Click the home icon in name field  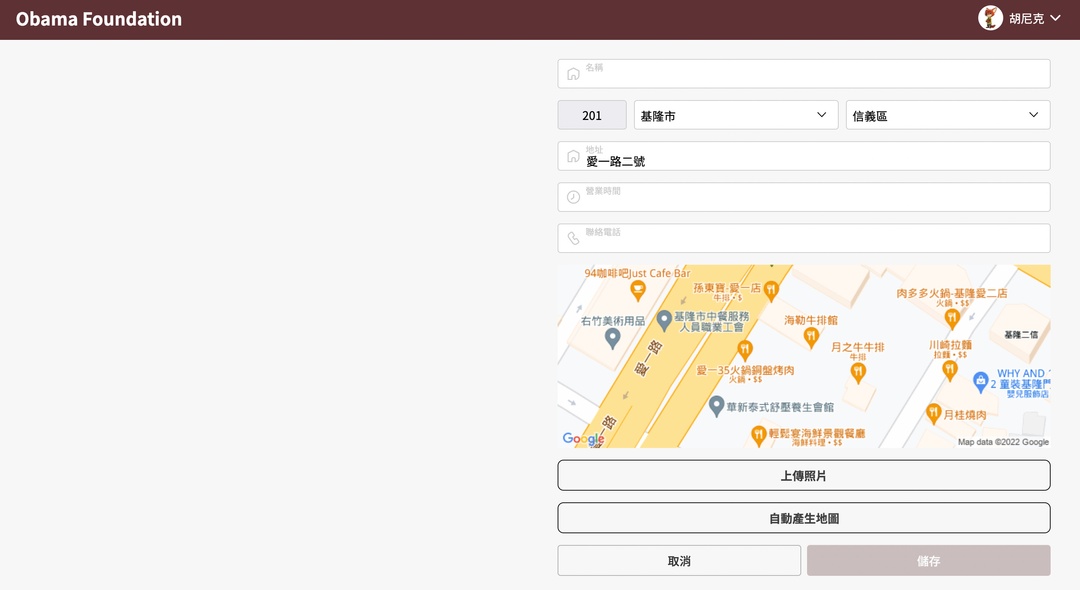573,74
